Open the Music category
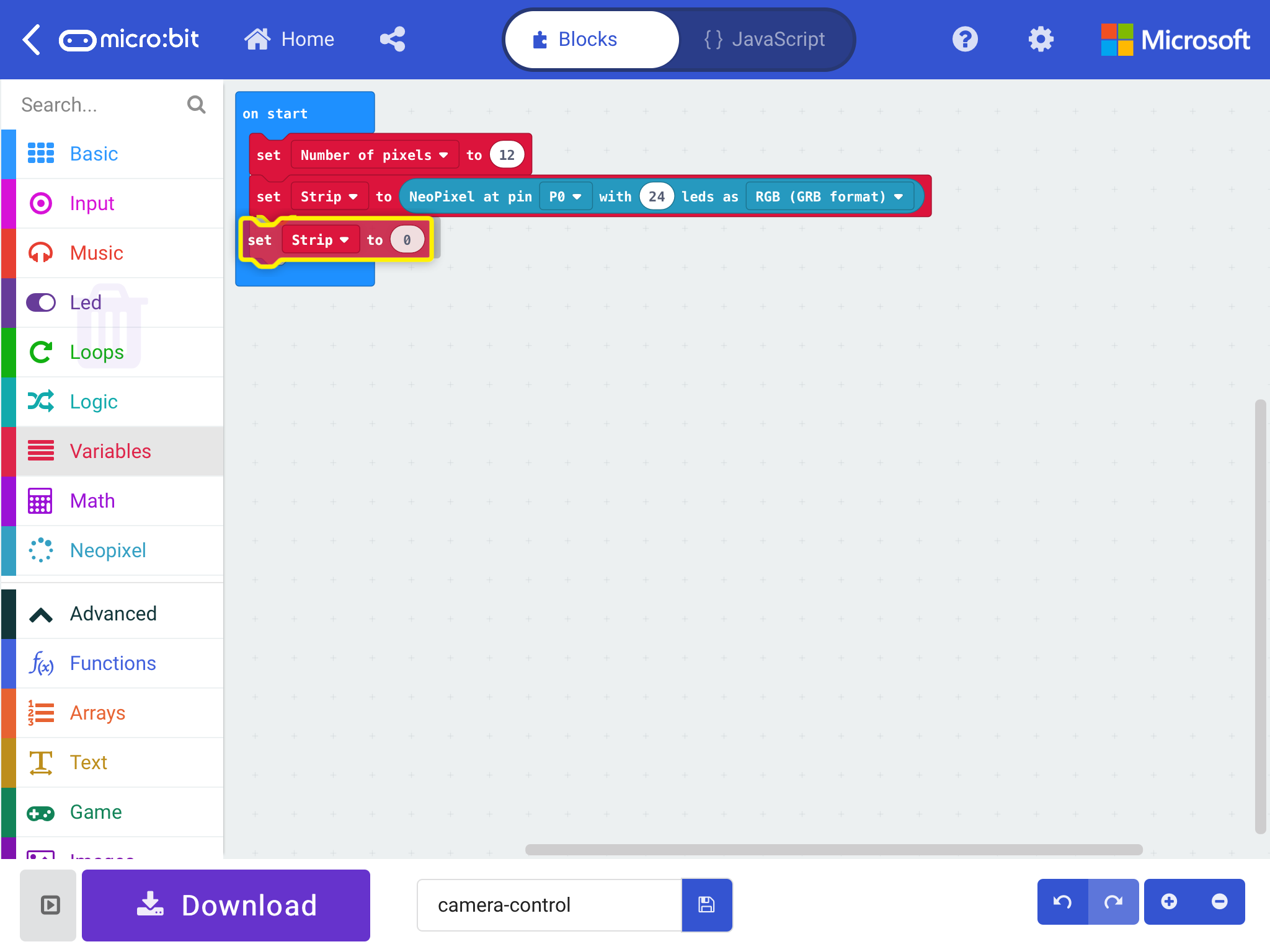The width and height of the screenshot is (1270, 952). click(x=95, y=253)
